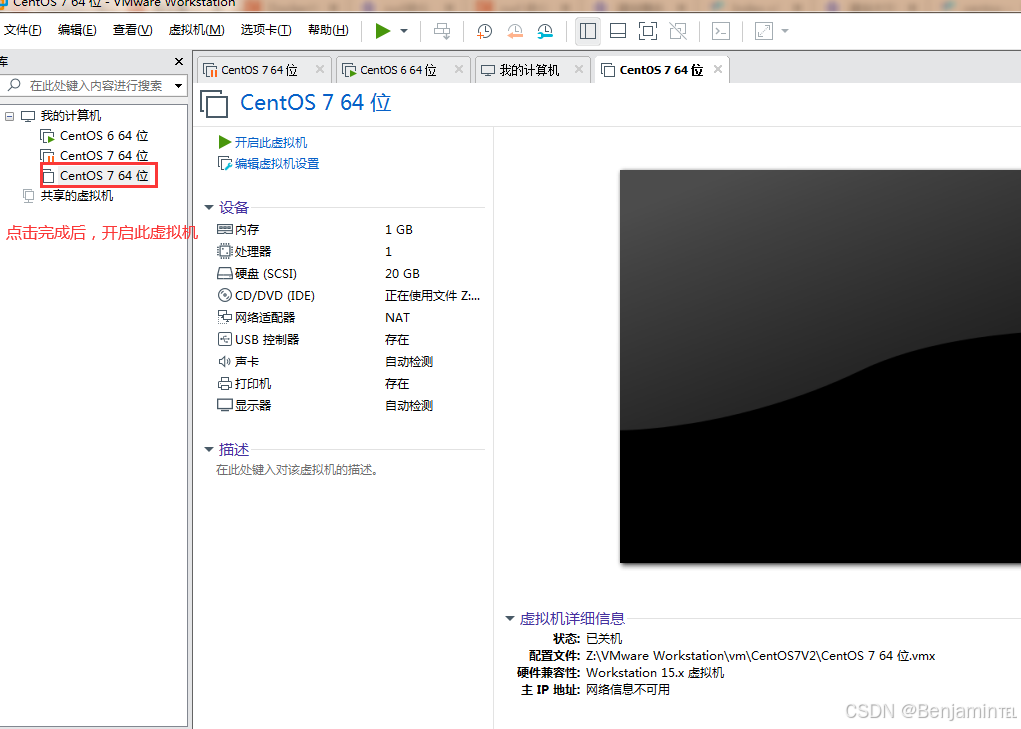The width and height of the screenshot is (1021, 729).
Task: Click the library search input field
Action: pos(94,85)
